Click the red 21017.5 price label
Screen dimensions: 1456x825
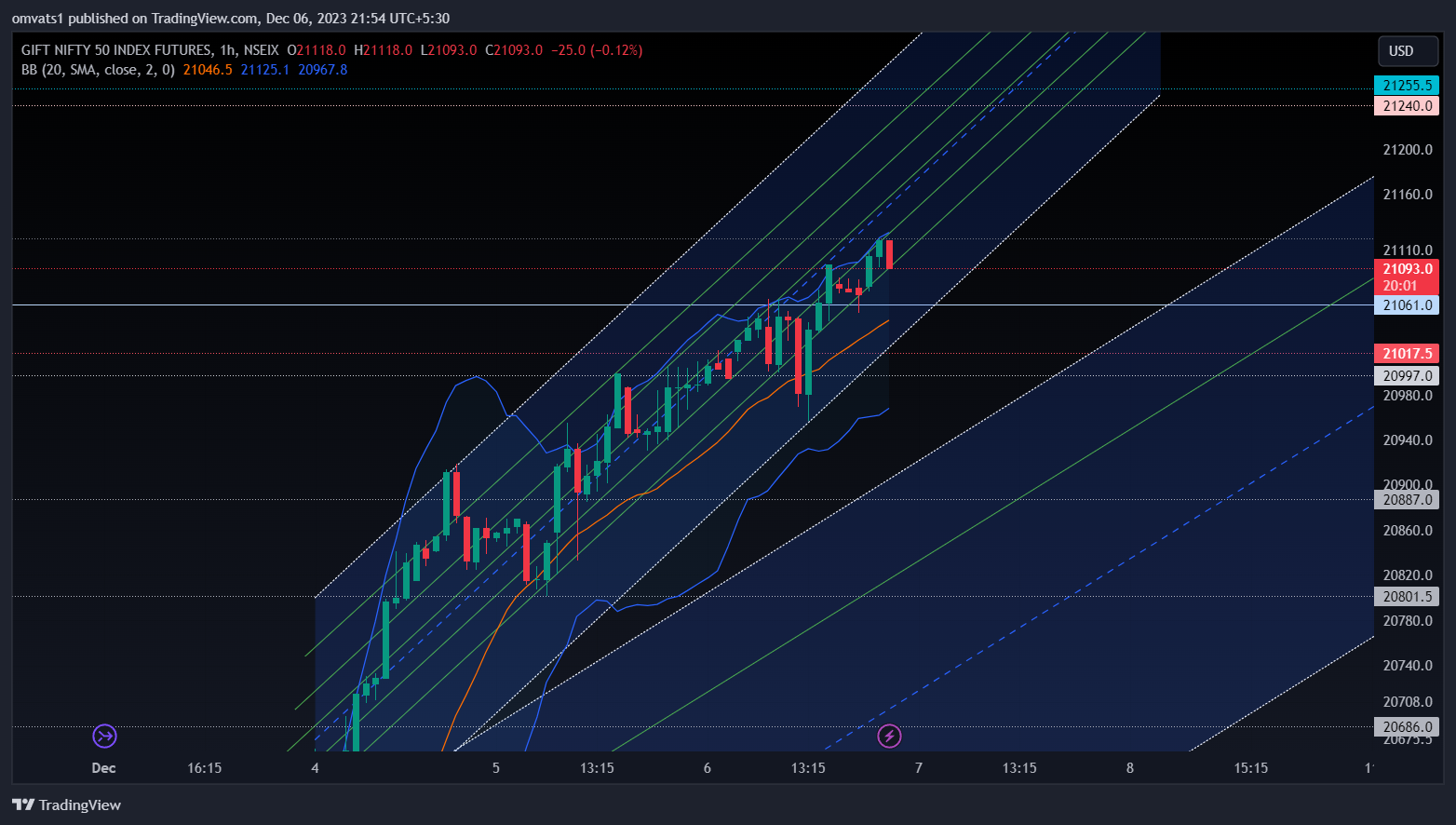(x=1407, y=354)
